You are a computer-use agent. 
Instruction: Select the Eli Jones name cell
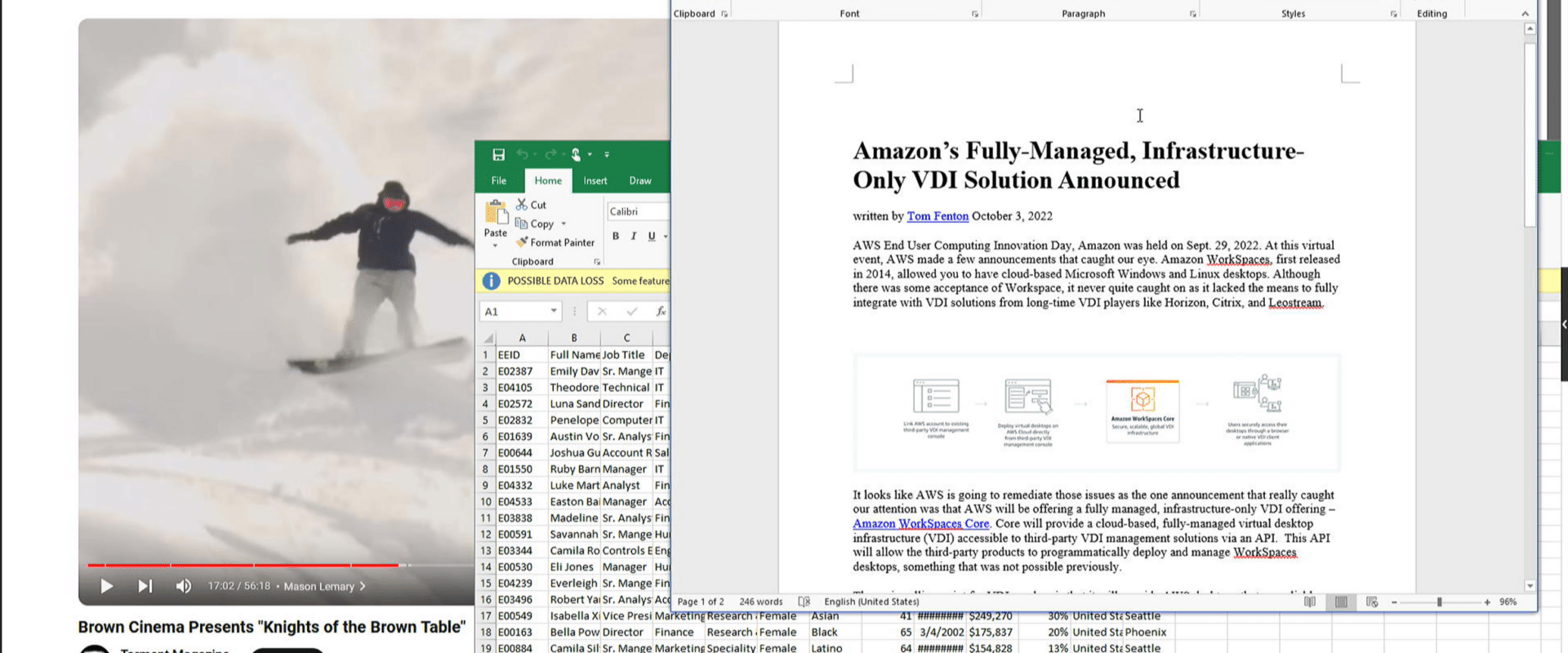pos(574,567)
